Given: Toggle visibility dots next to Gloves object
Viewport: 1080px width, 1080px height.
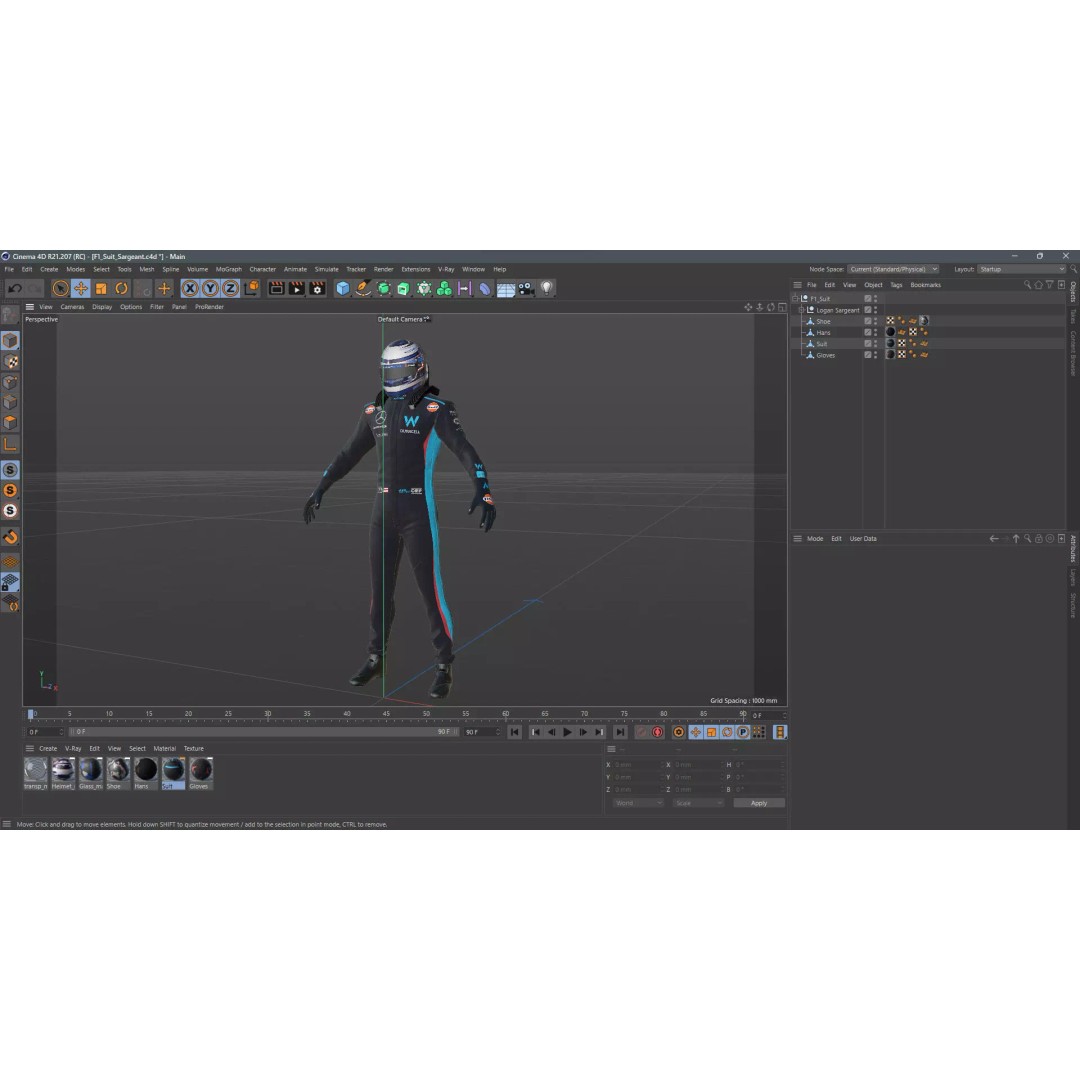Looking at the screenshot, I should point(876,354).
